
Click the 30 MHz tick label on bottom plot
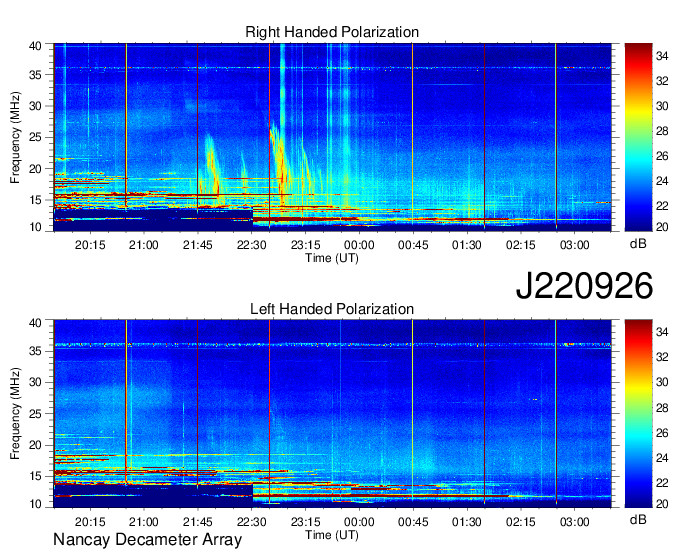click(36, 382)
